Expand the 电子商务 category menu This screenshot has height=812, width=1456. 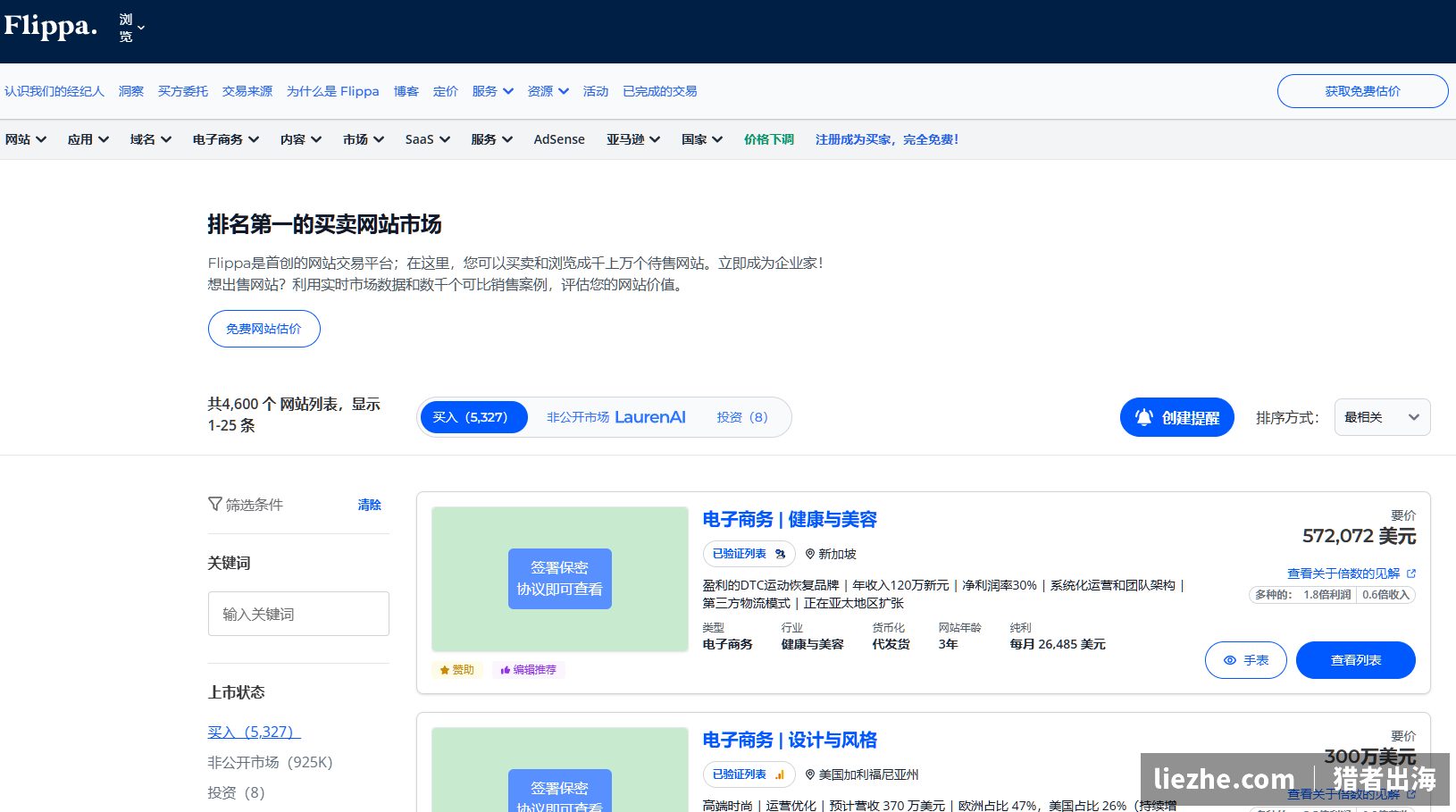click(226, 139)
